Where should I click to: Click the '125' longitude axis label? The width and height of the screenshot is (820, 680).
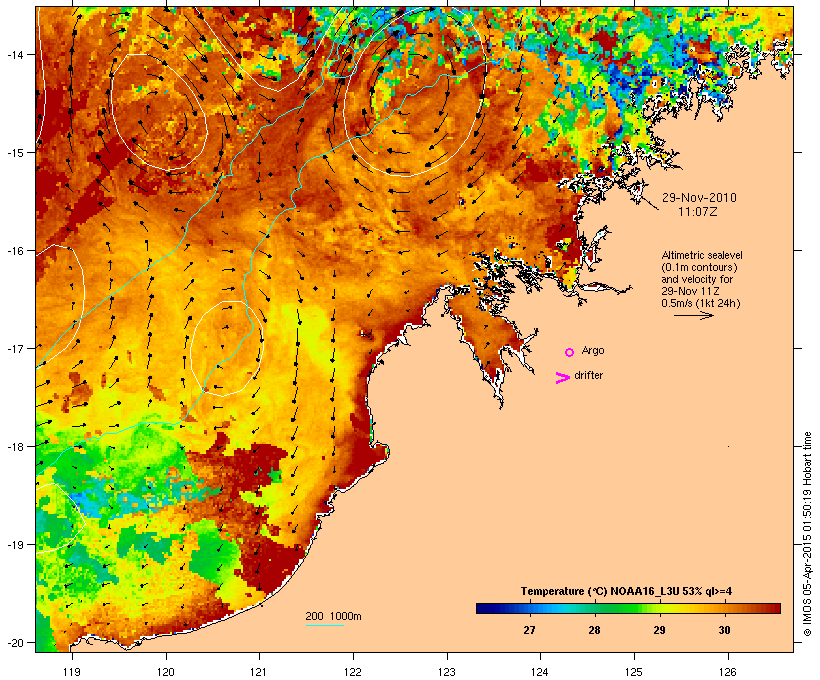click(x=634, y=672)
